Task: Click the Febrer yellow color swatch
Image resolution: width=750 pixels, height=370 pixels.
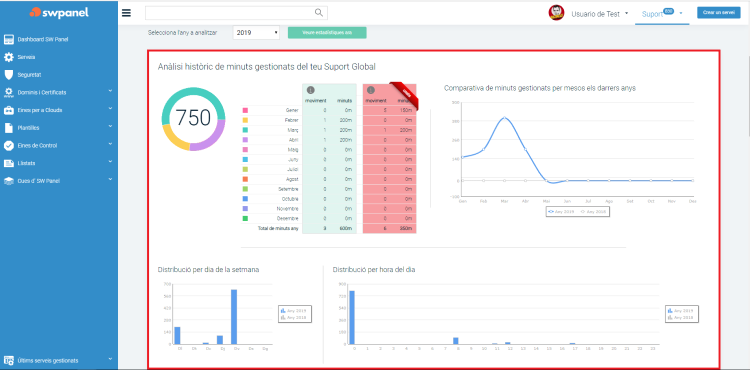Action: [x=245, y=120]
